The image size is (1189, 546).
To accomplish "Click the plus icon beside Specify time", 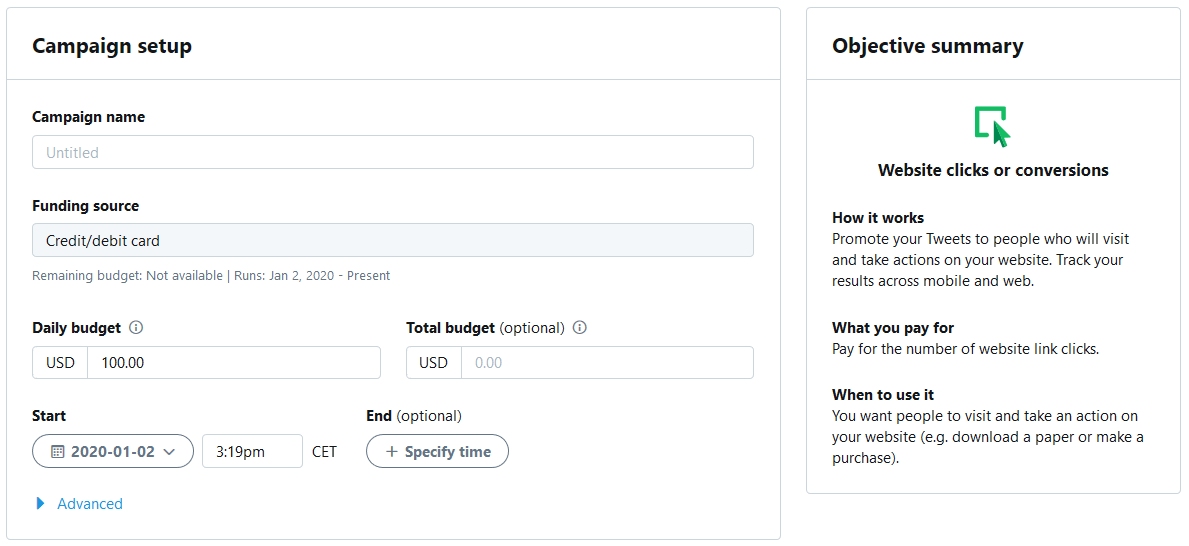I will [x=392, y=452].
